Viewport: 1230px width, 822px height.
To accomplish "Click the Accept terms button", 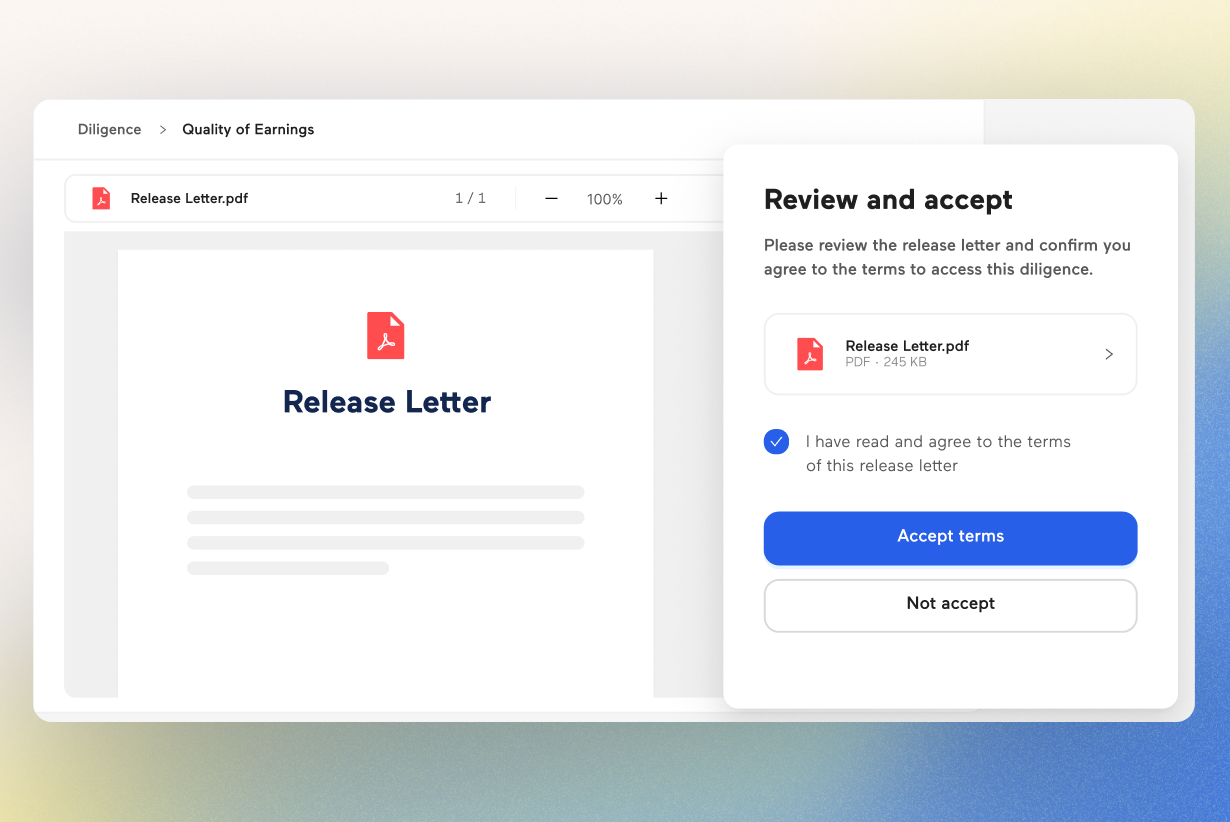I will click(x=951, y=538).
